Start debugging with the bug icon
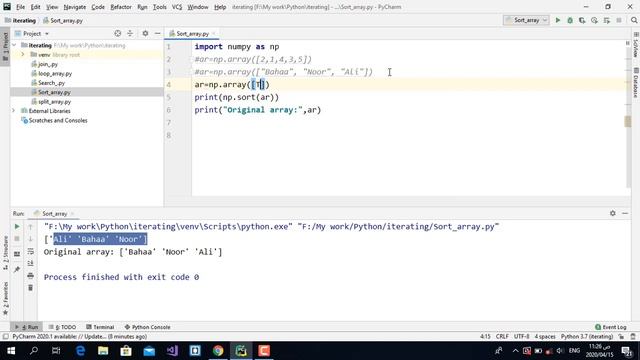The width and height of the screenshot is (640, 360). pos(570,20)
